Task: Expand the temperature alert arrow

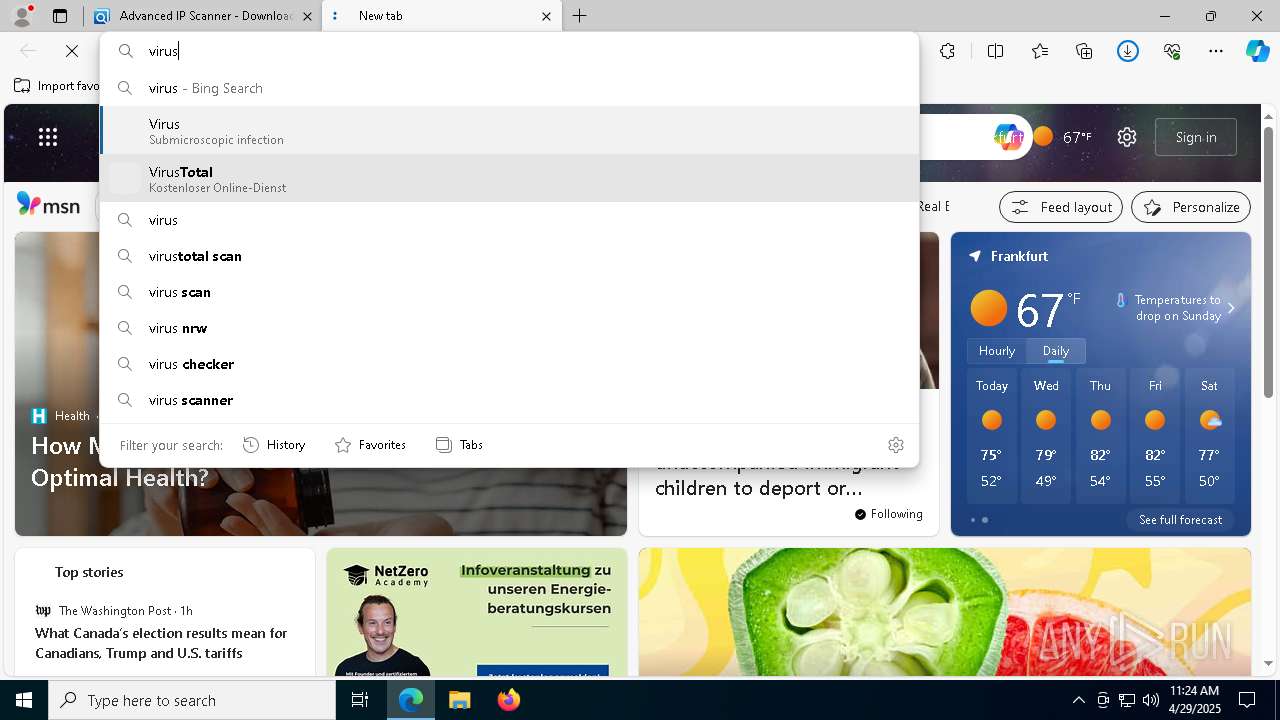Action: [x=1231, y=308]
